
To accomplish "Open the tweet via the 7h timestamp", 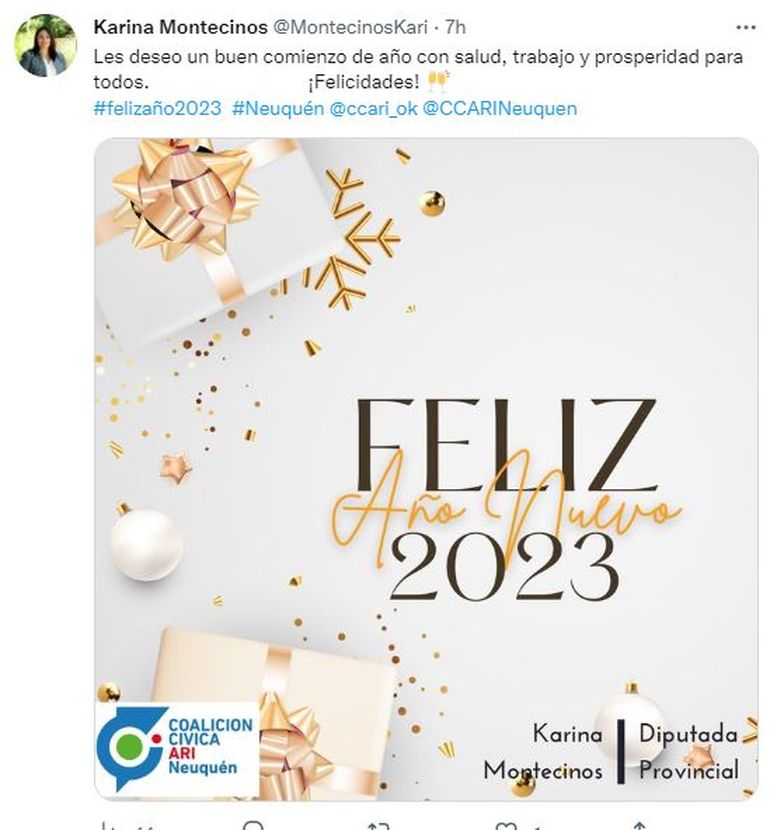I will 455,27.
